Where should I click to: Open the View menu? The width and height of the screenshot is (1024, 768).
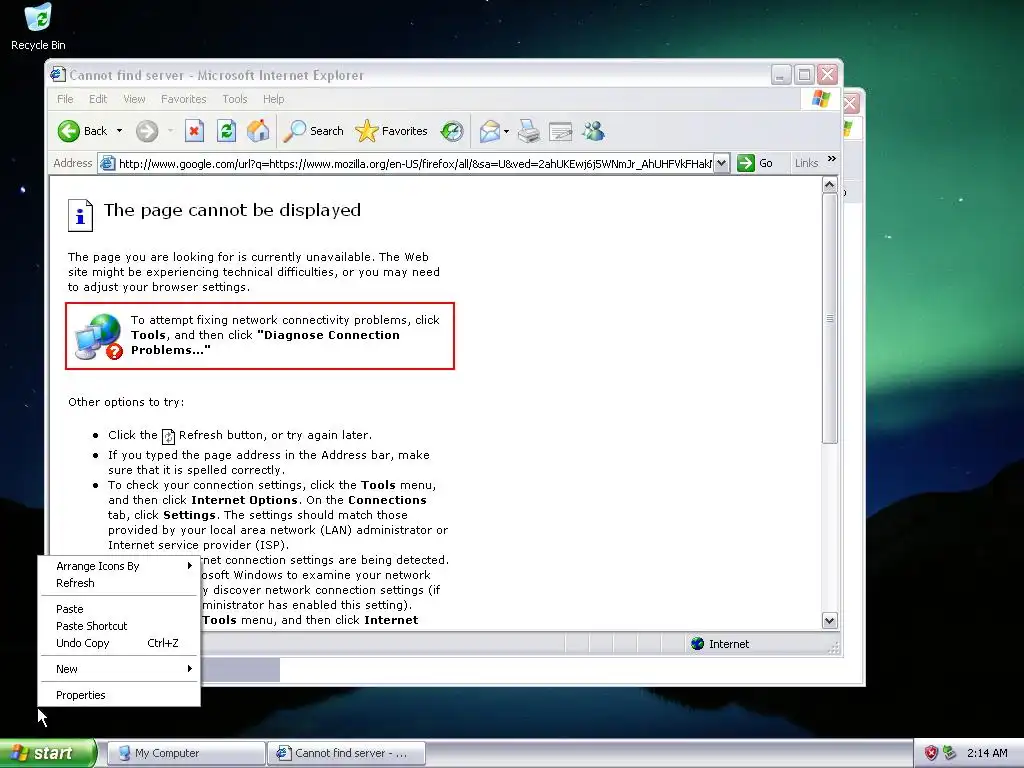(x=135, y=99)
